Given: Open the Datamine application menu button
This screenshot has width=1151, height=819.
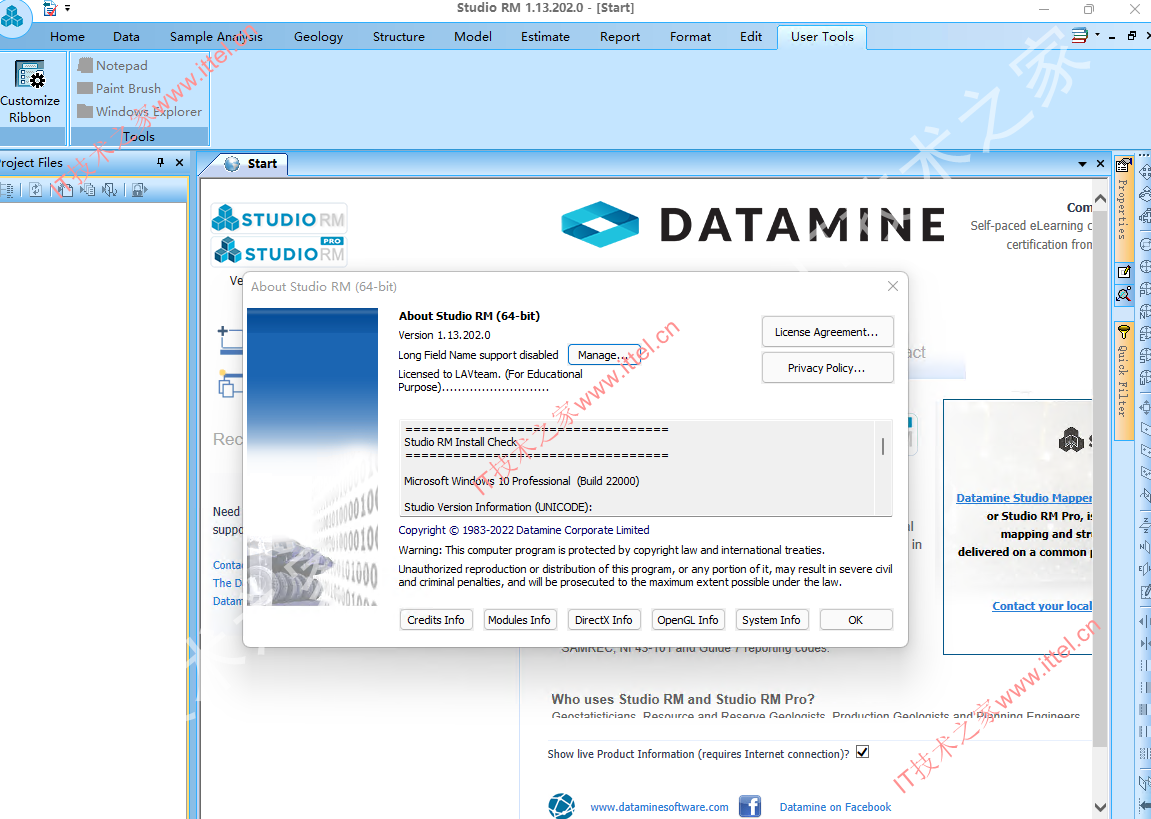Looking at the screenshot, I should [13, 16].
